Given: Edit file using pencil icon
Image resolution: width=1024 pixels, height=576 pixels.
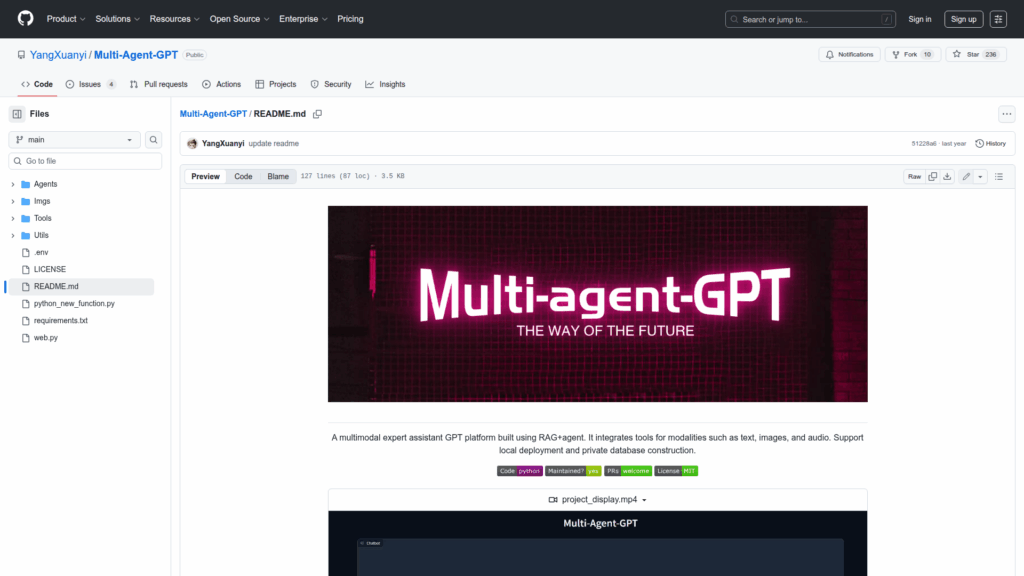Looking at the screenshot, I should pos(966,176).
